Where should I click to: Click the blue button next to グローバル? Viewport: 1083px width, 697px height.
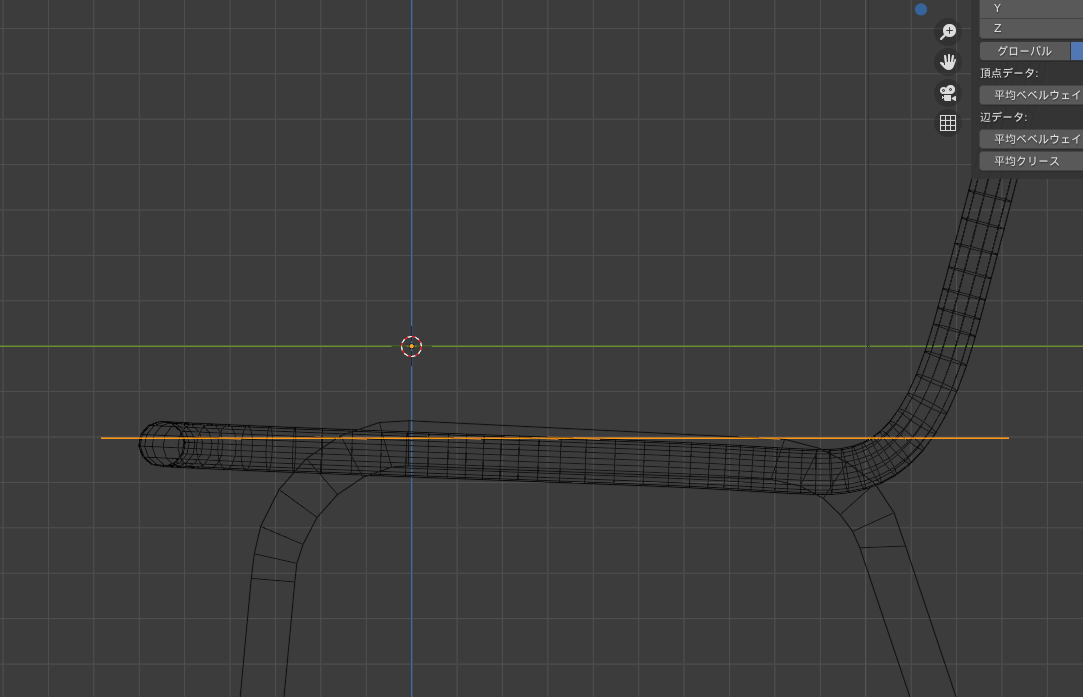[1077, 51]
